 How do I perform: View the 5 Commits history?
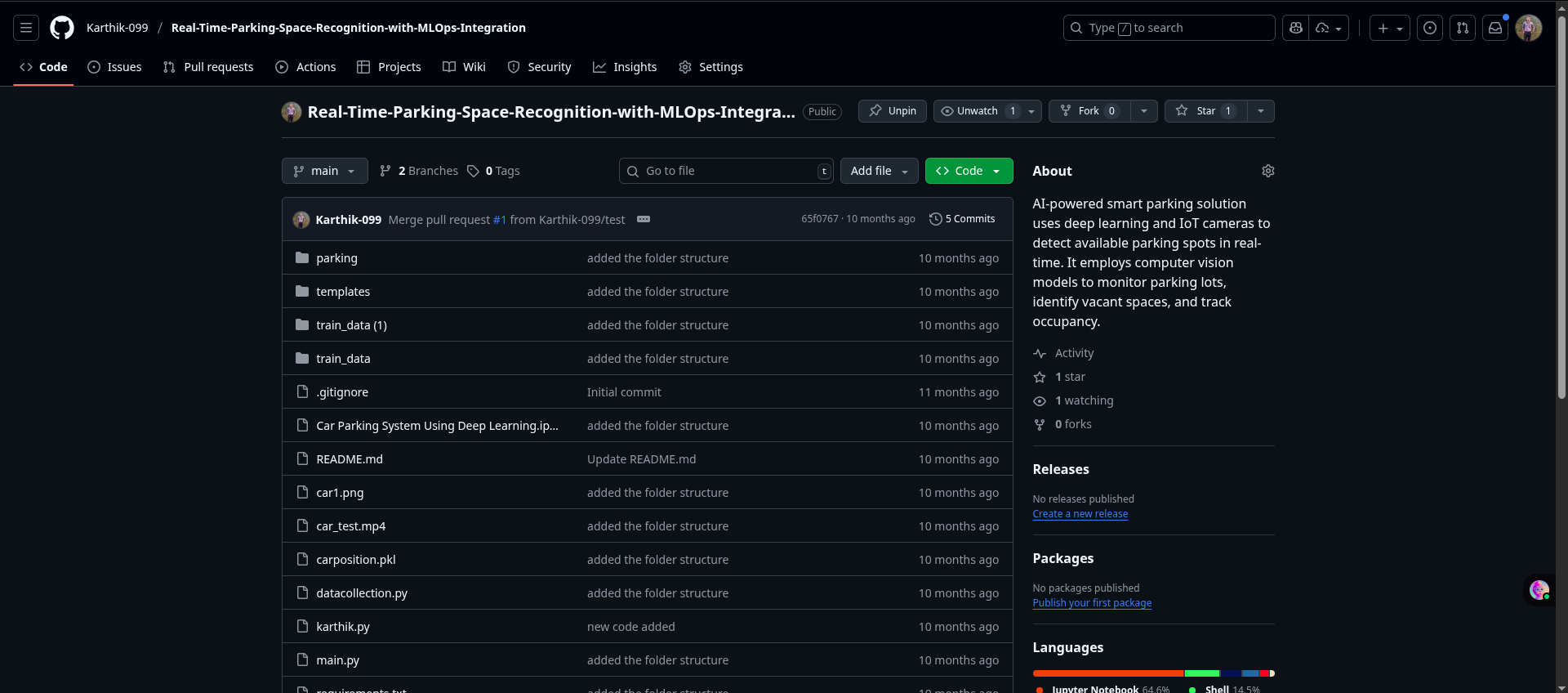(962, 219)
